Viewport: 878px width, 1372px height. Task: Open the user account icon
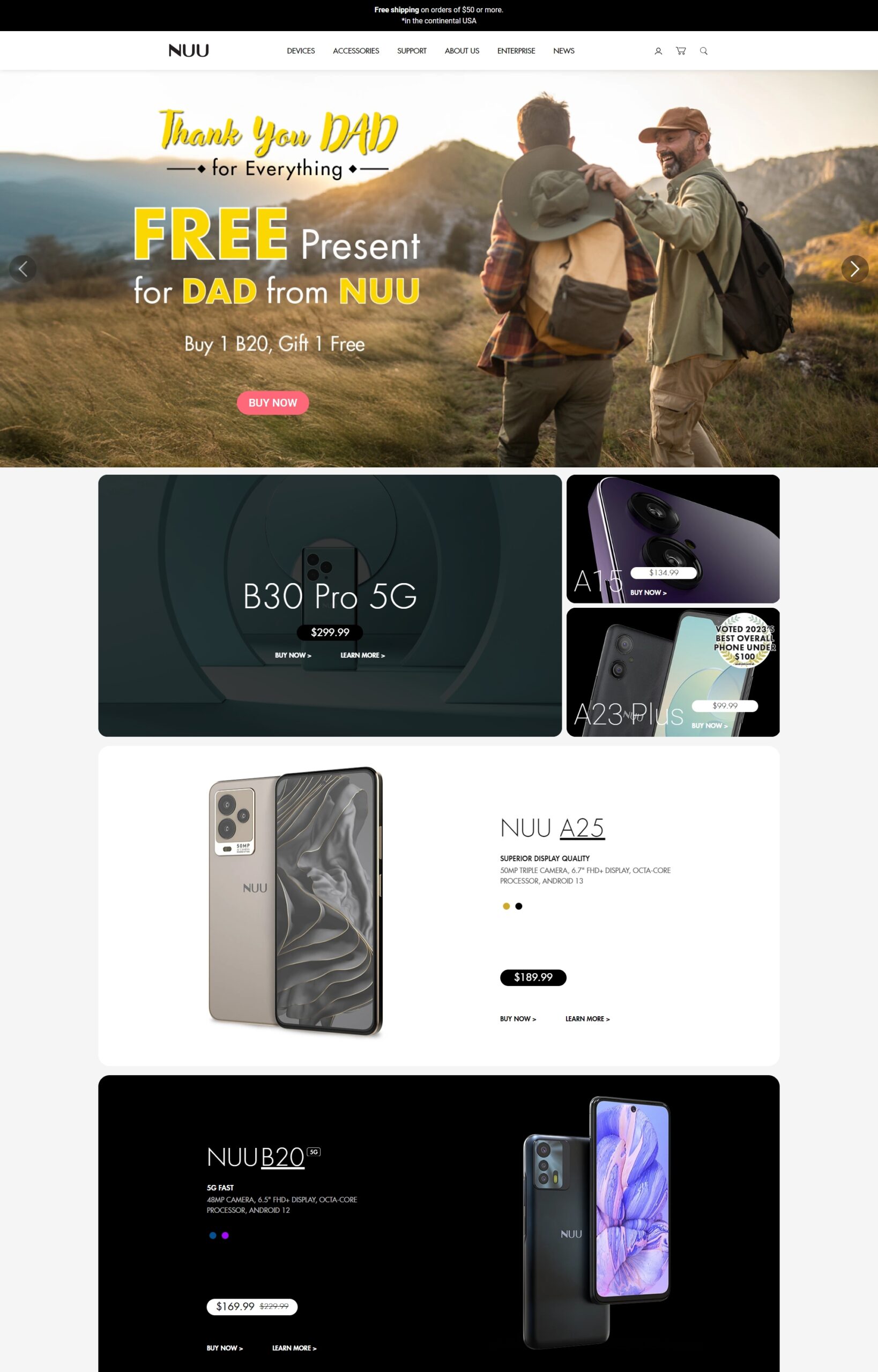click(658, 51)
